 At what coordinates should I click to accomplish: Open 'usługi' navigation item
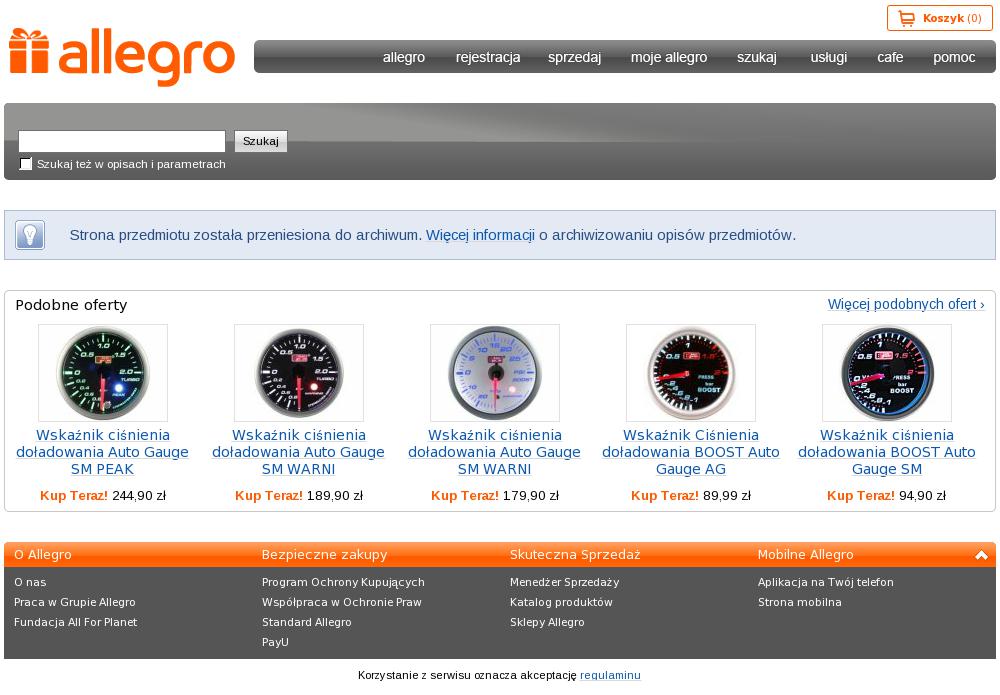coord(828,57)
